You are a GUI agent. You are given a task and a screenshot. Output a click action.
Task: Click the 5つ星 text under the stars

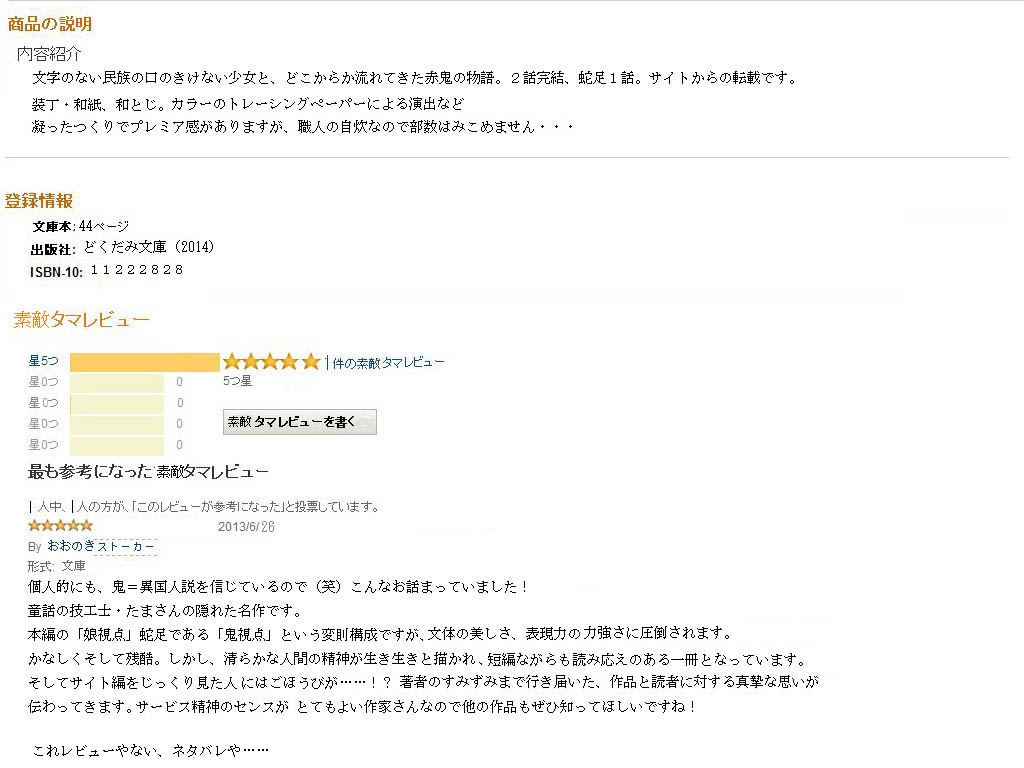(x=238, y=380)
